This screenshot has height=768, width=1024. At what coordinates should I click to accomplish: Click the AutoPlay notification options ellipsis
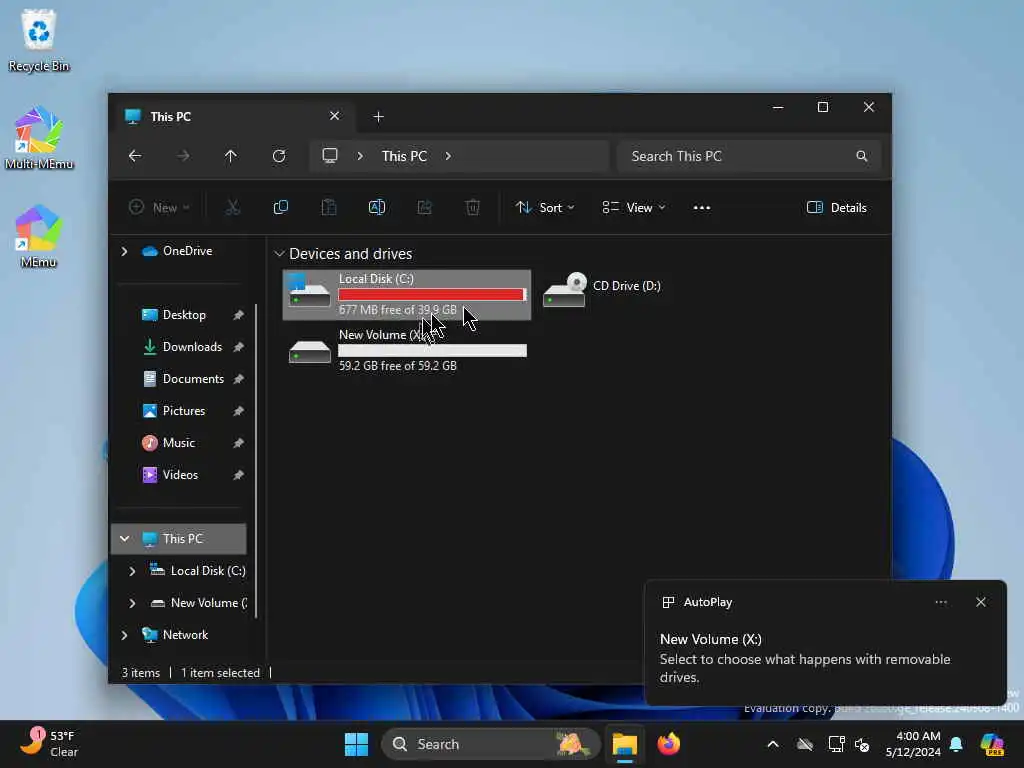[x=941, y=602]
